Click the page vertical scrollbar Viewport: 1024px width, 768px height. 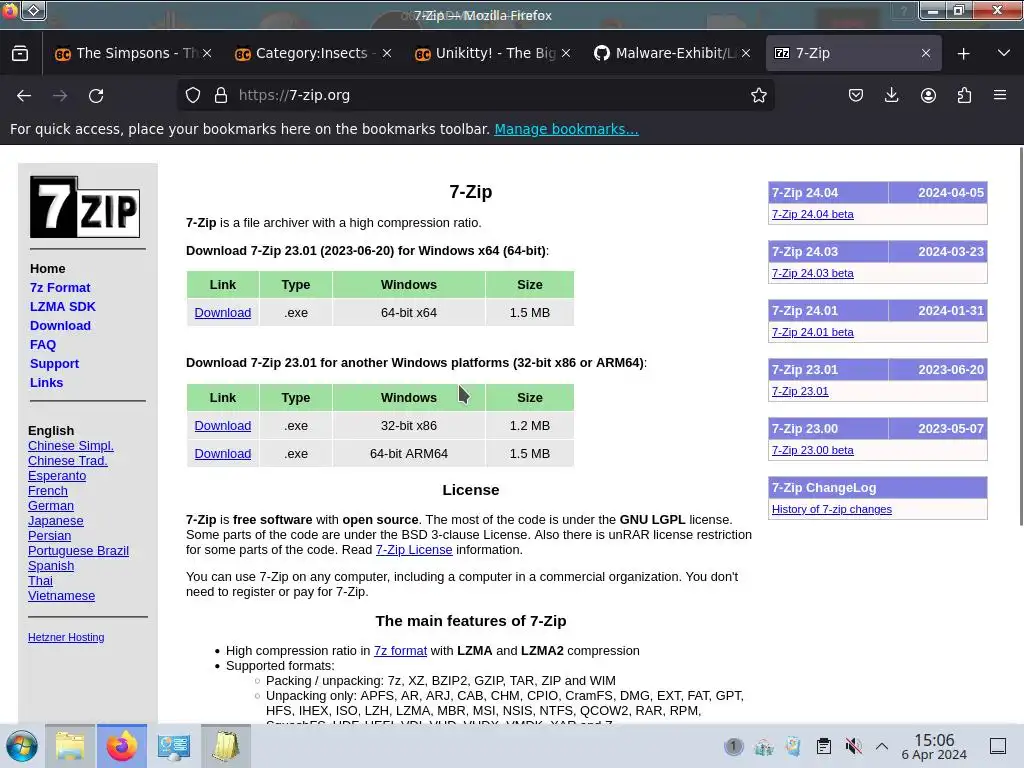(x=1020, y=336)
